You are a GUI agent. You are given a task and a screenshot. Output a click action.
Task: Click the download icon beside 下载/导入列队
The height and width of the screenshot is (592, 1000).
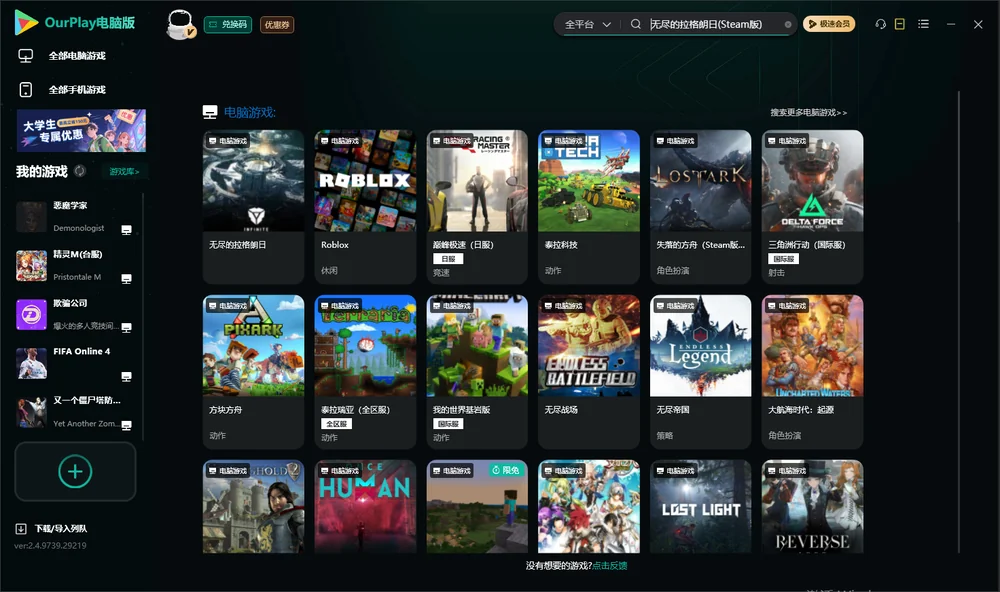pos(21,529)
